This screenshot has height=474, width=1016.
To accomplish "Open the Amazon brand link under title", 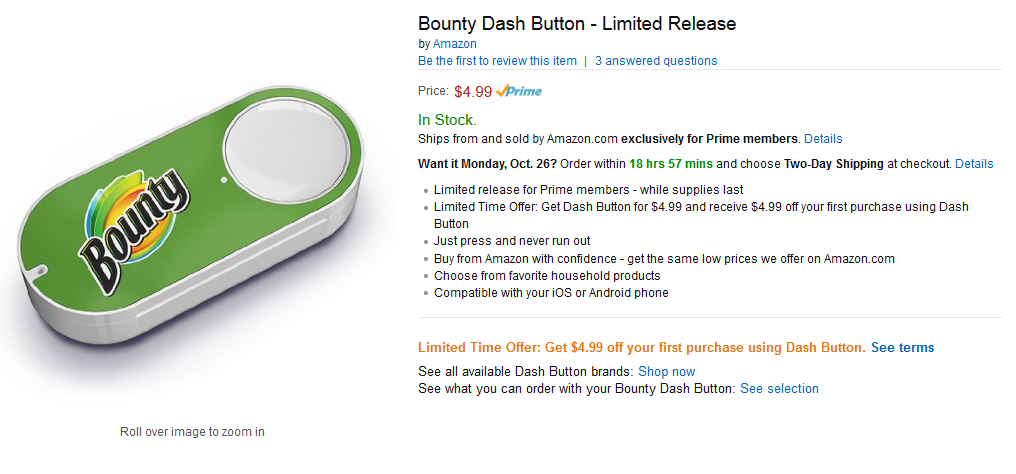I will click(454, 44).
